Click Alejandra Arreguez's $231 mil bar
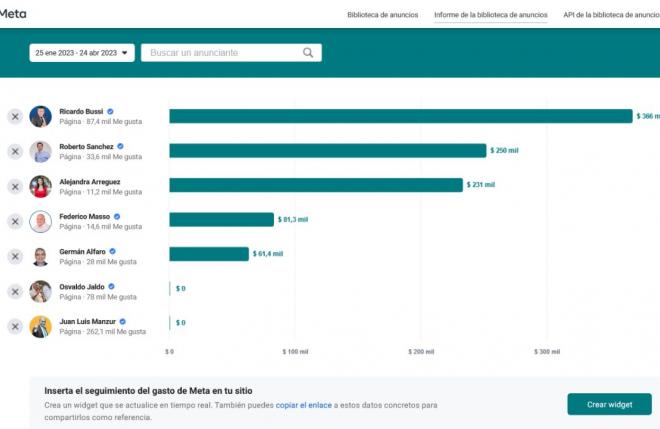This screenshot has height=429, width=660. tap(316, 185)
